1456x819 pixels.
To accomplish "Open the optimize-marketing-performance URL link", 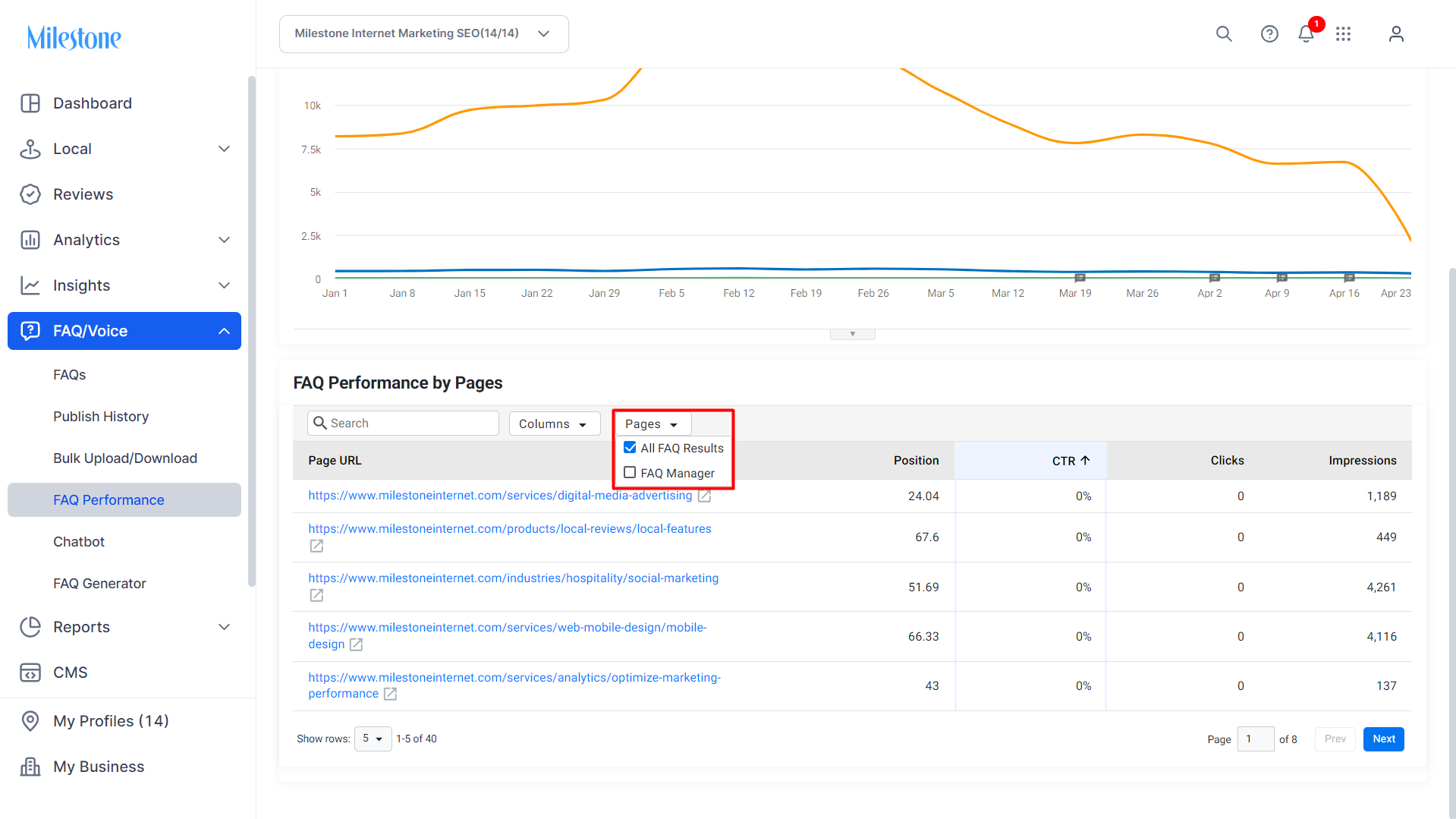I will point(514,685).
